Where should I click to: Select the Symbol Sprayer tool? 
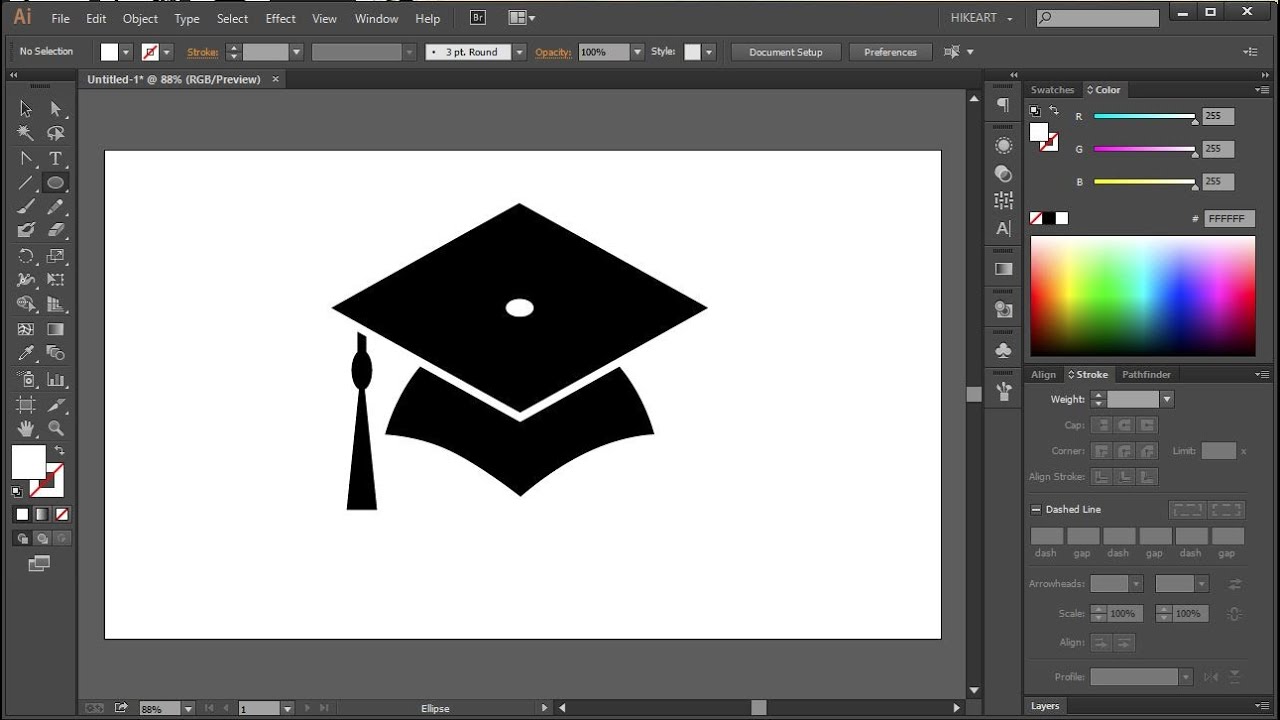[26, 379]
